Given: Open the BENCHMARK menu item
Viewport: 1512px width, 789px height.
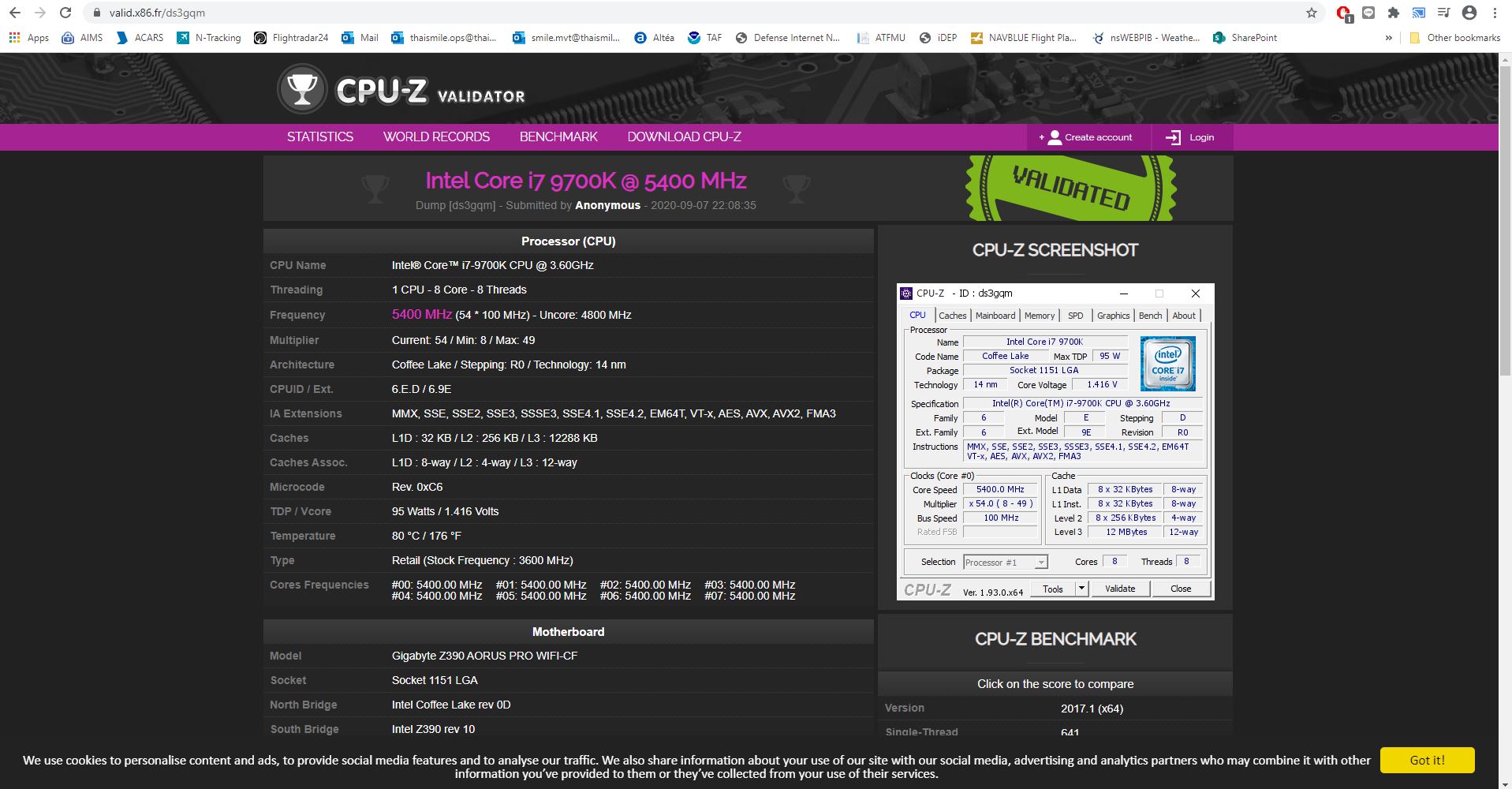Looking at the screenshot, I should pyautogui.click(x=558, y=136).
